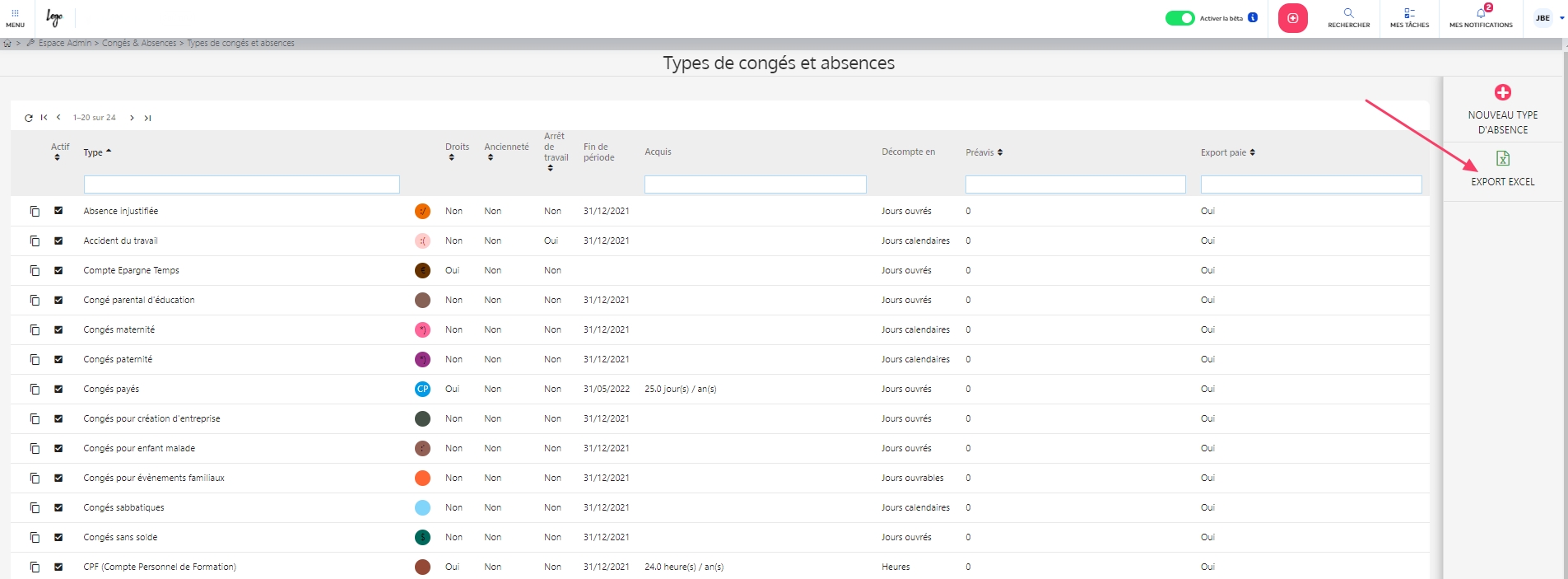
Task: Open Espace Admin breadcrumb
Action: coord(65,44)
